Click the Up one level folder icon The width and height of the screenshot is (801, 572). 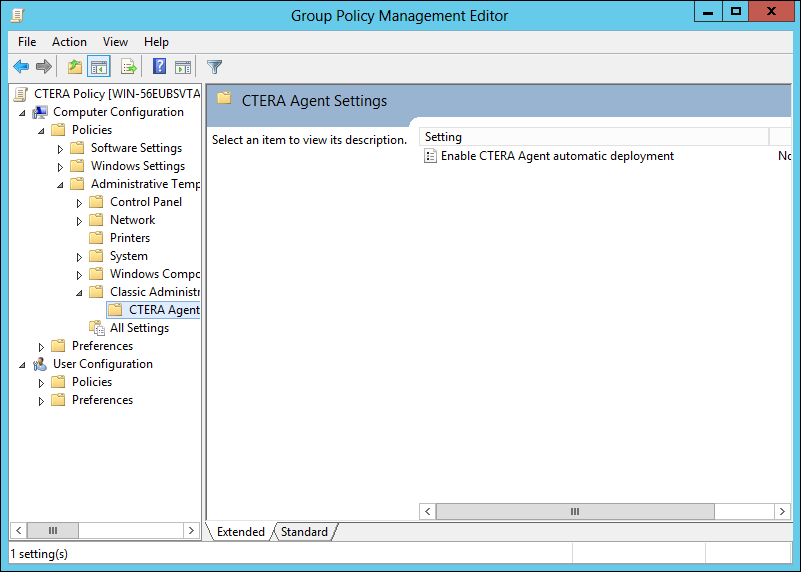pos(75,66)
